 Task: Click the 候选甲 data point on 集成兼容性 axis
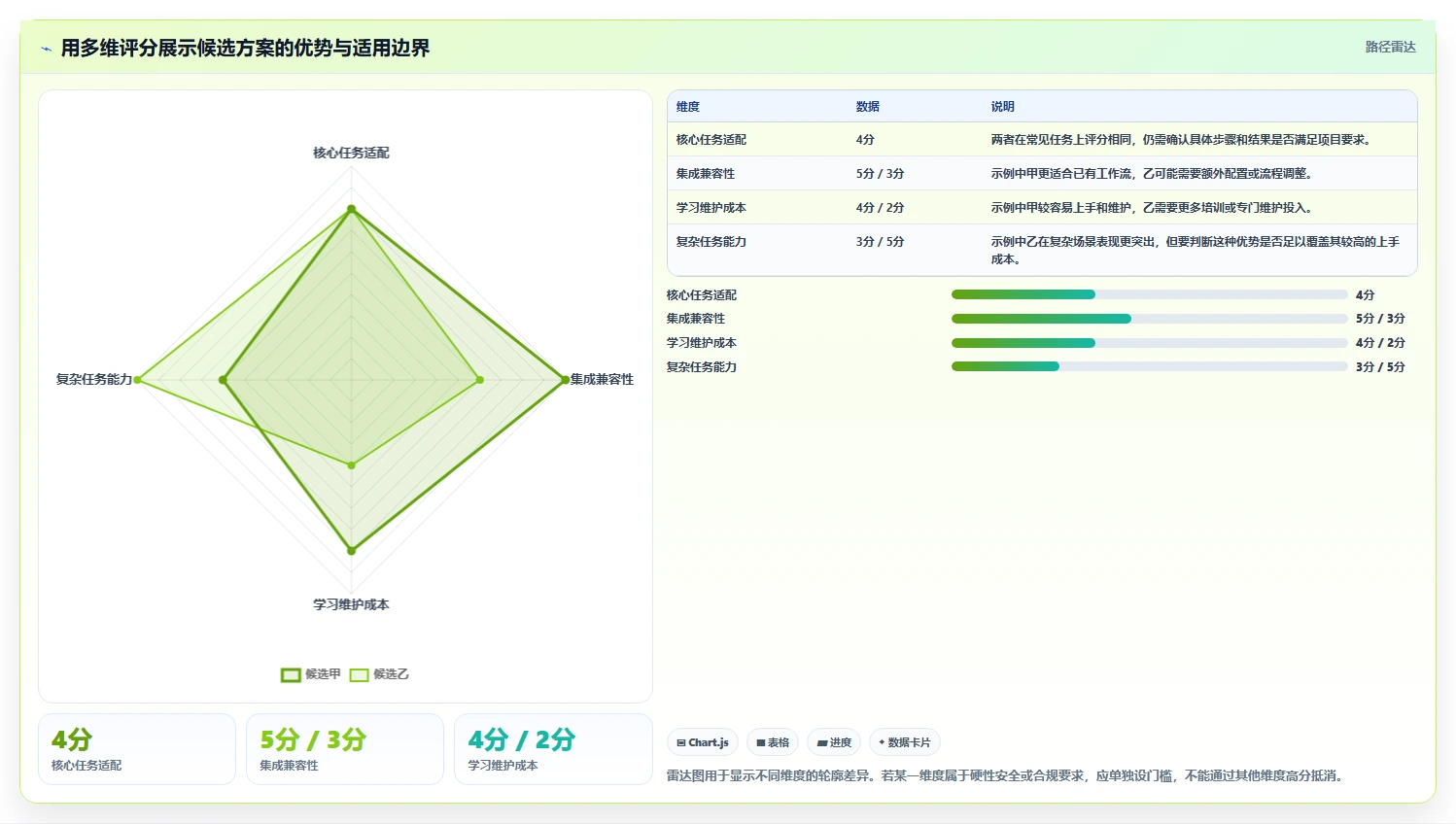coord(565,380)
